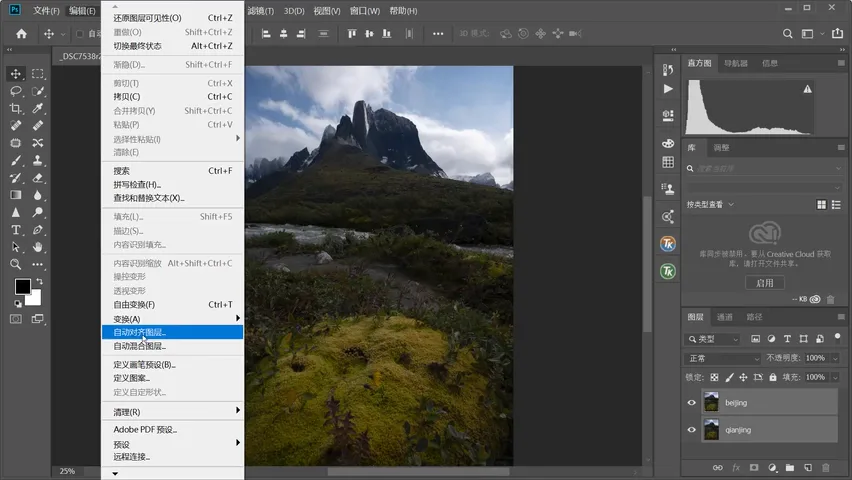The width and height of the screenshot is (852, 480).
Task: Toggle lock position icon
Action: click(743, 377)
